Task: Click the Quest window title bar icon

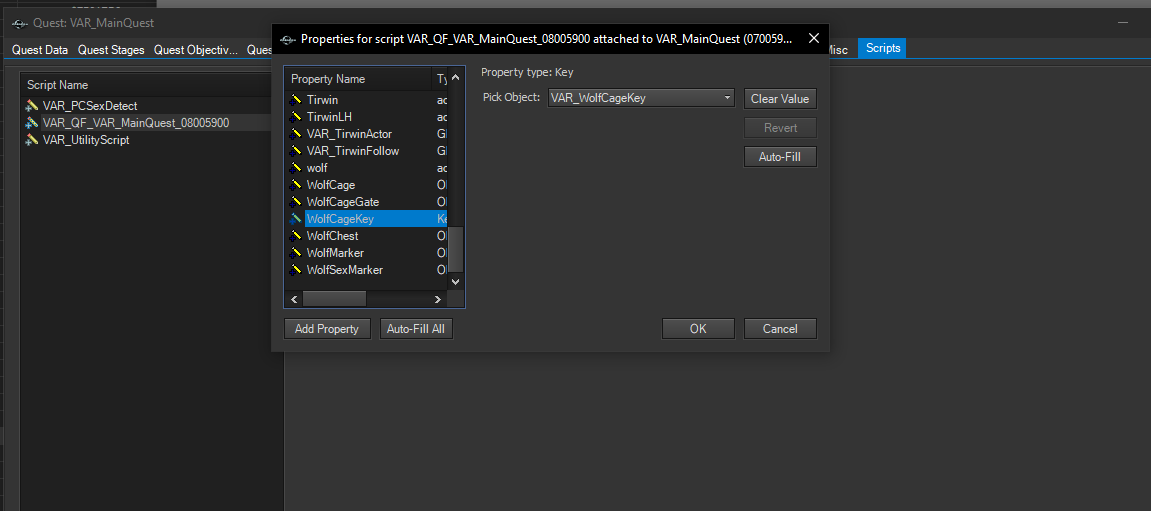Action: click(x=20, y=23)
